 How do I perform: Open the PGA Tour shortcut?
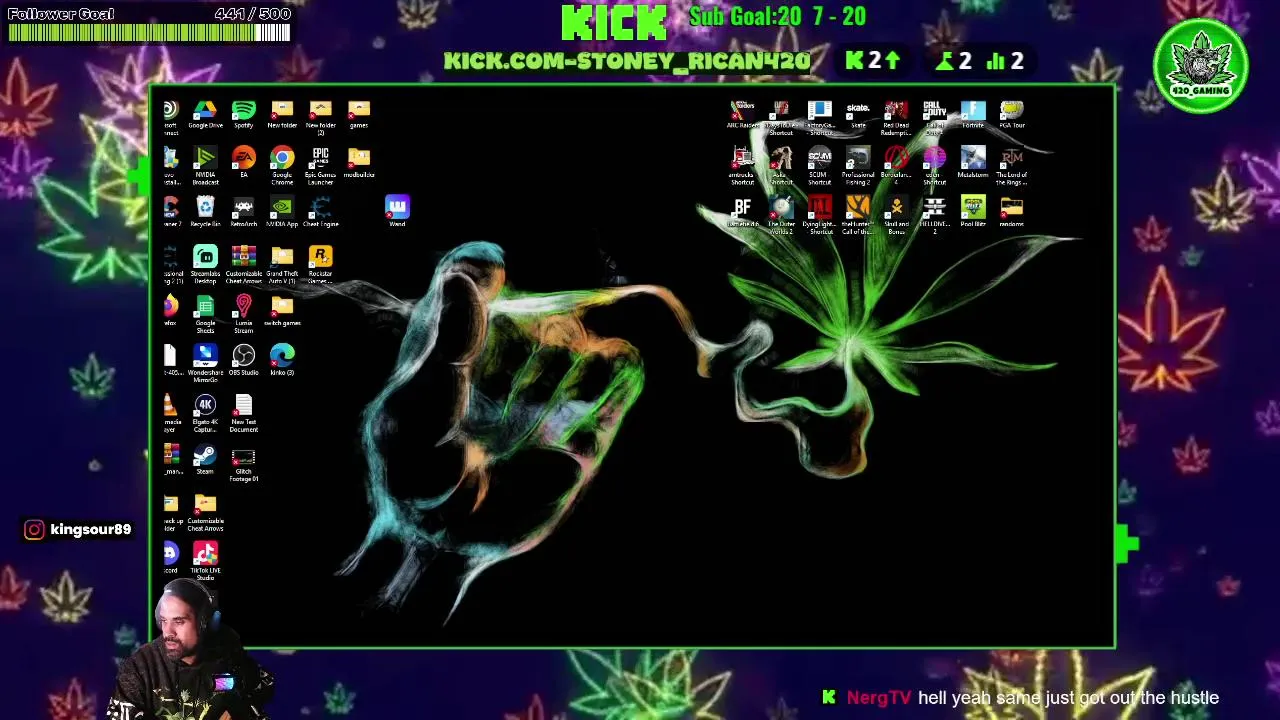click(x=1011, y=114)
